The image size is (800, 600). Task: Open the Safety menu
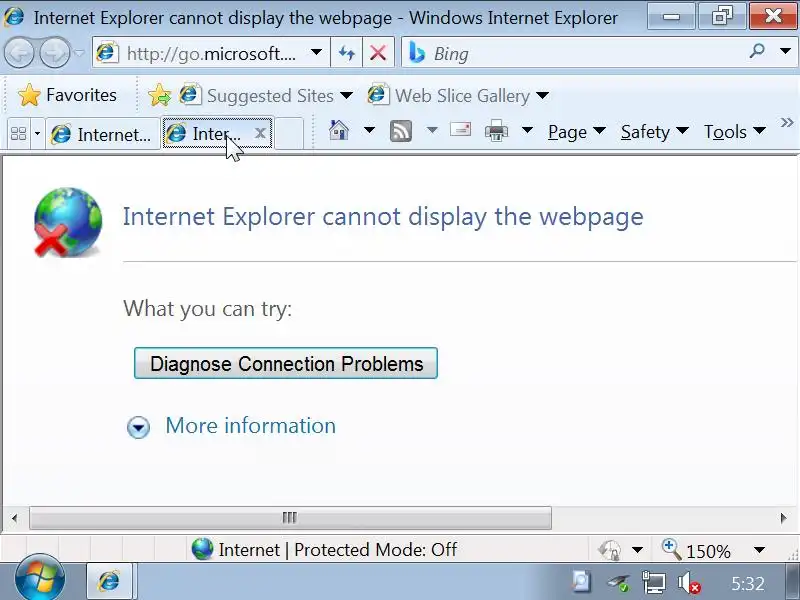point(655,132)
